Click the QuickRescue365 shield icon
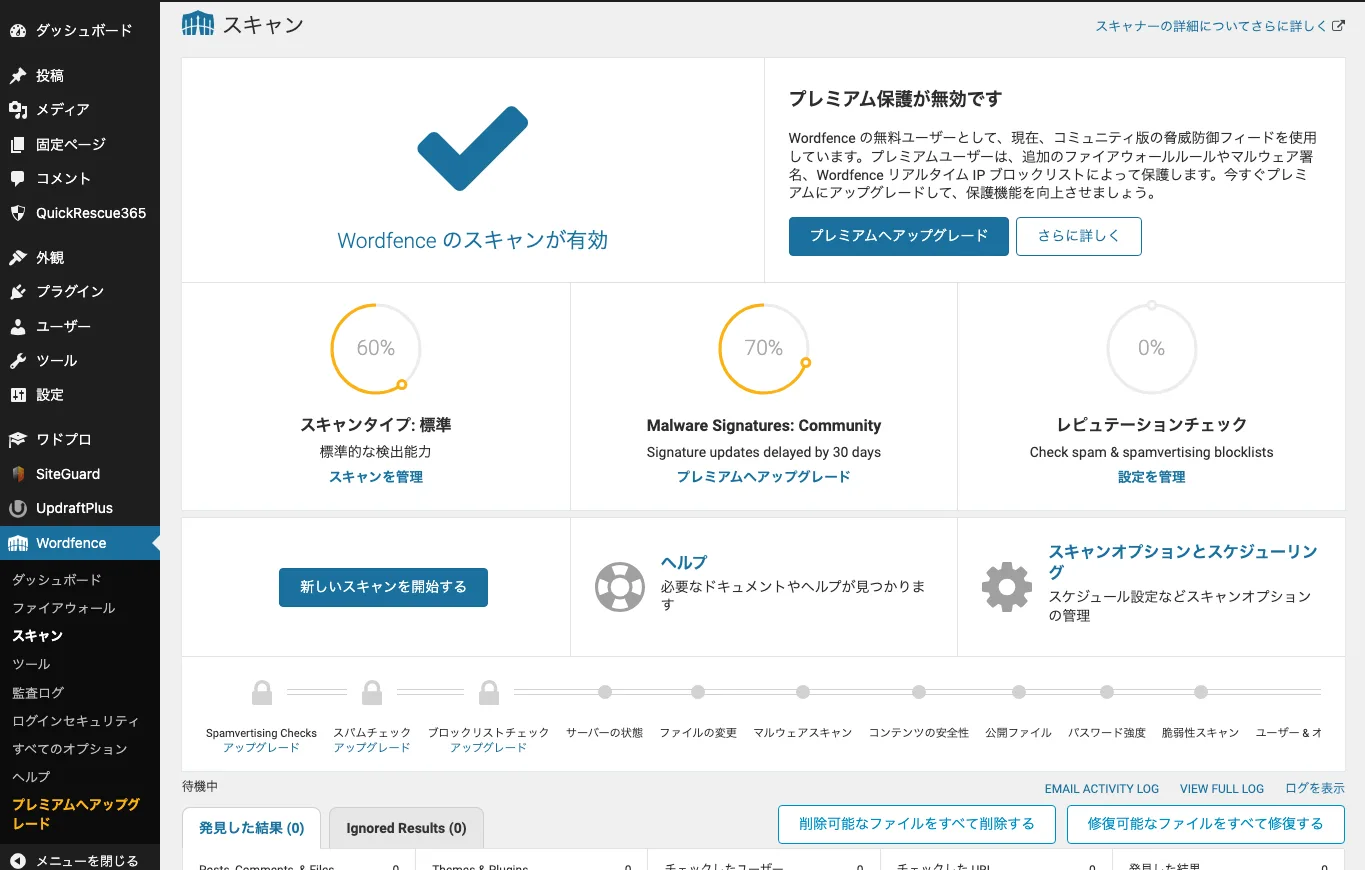Image resolution: width=1365 pixels, height=870 pixels. pos(17,213)
